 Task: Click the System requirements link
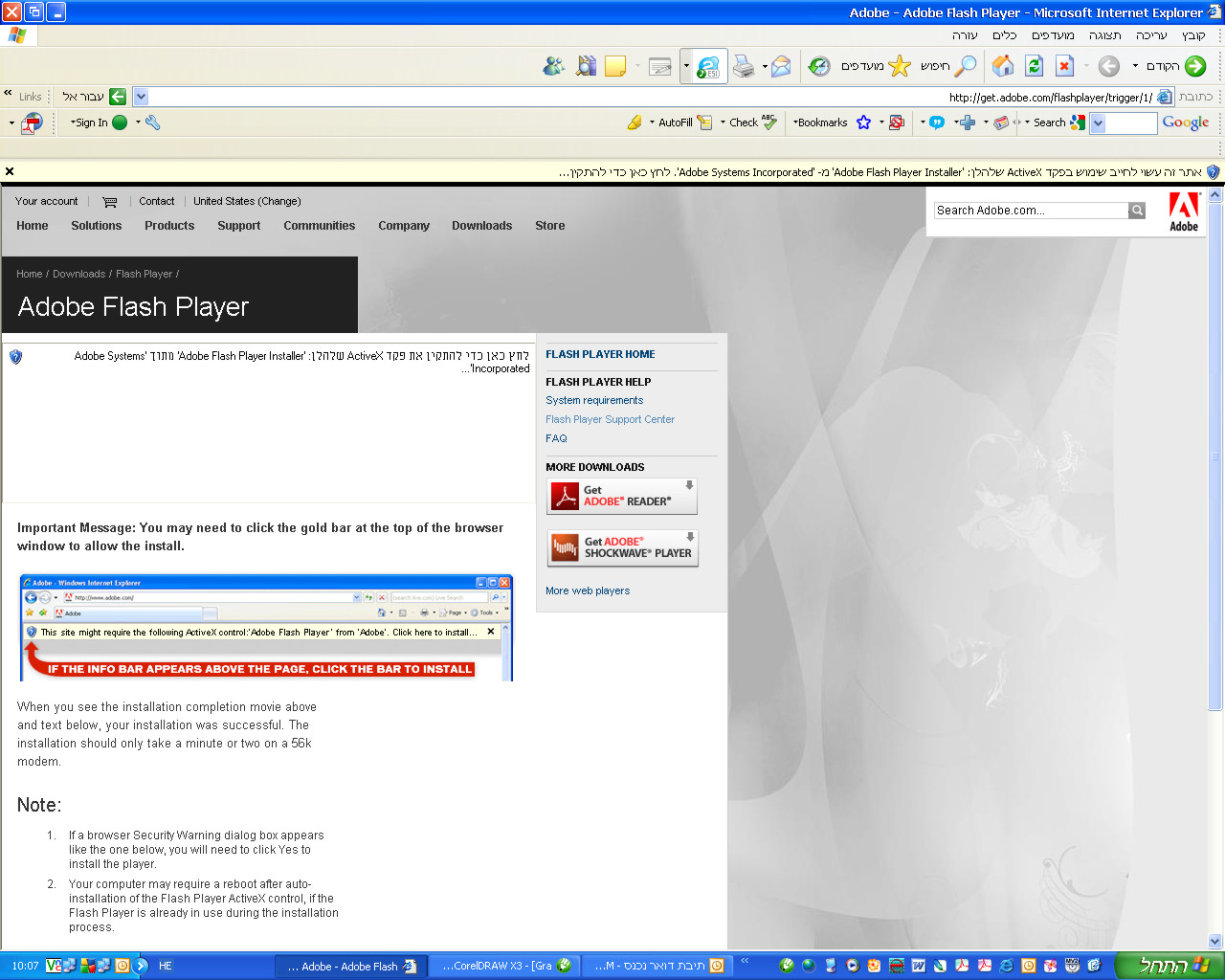pos(594,401)
